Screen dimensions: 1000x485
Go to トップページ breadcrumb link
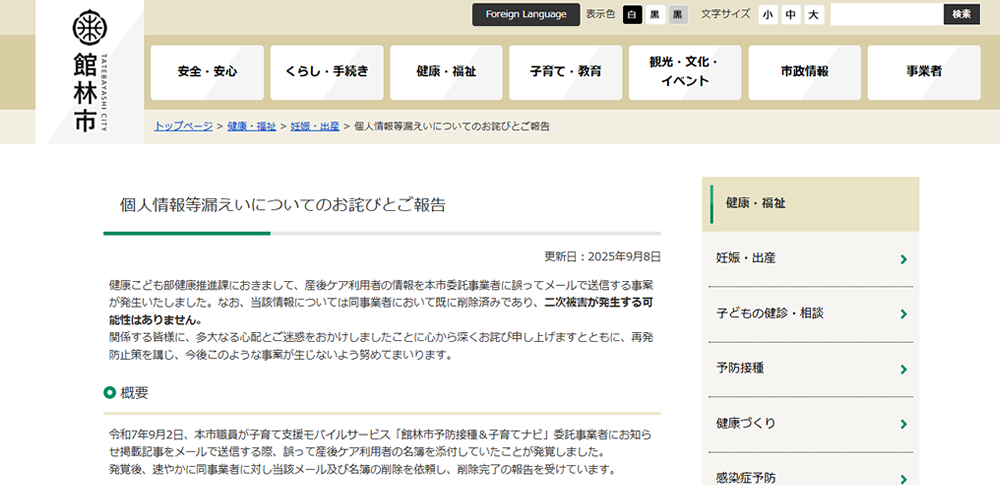(x=183, y=126)
